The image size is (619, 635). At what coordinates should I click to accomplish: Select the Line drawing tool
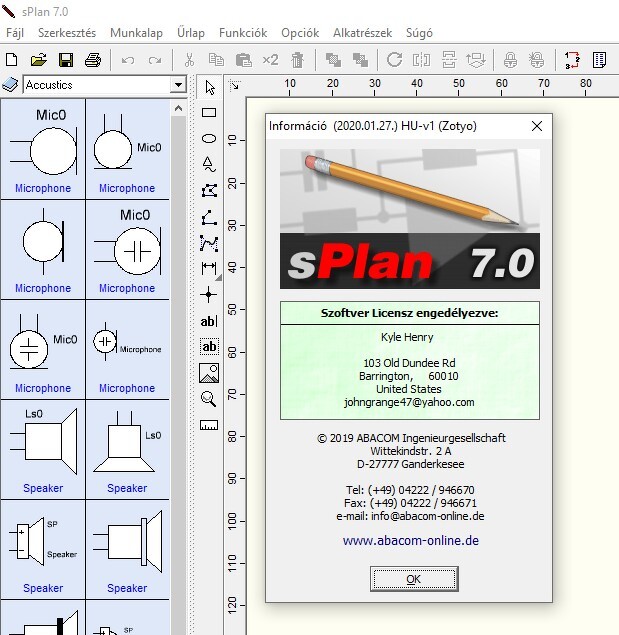[209, 217]
